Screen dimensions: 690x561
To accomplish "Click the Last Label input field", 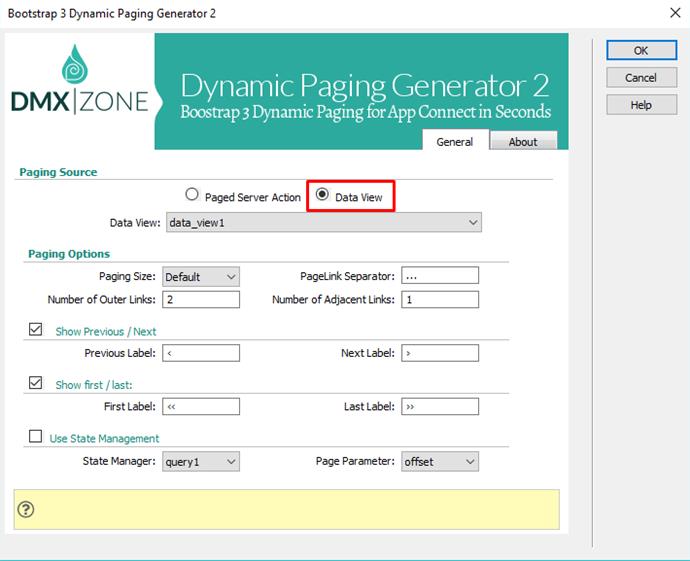I will pos(440,406).
